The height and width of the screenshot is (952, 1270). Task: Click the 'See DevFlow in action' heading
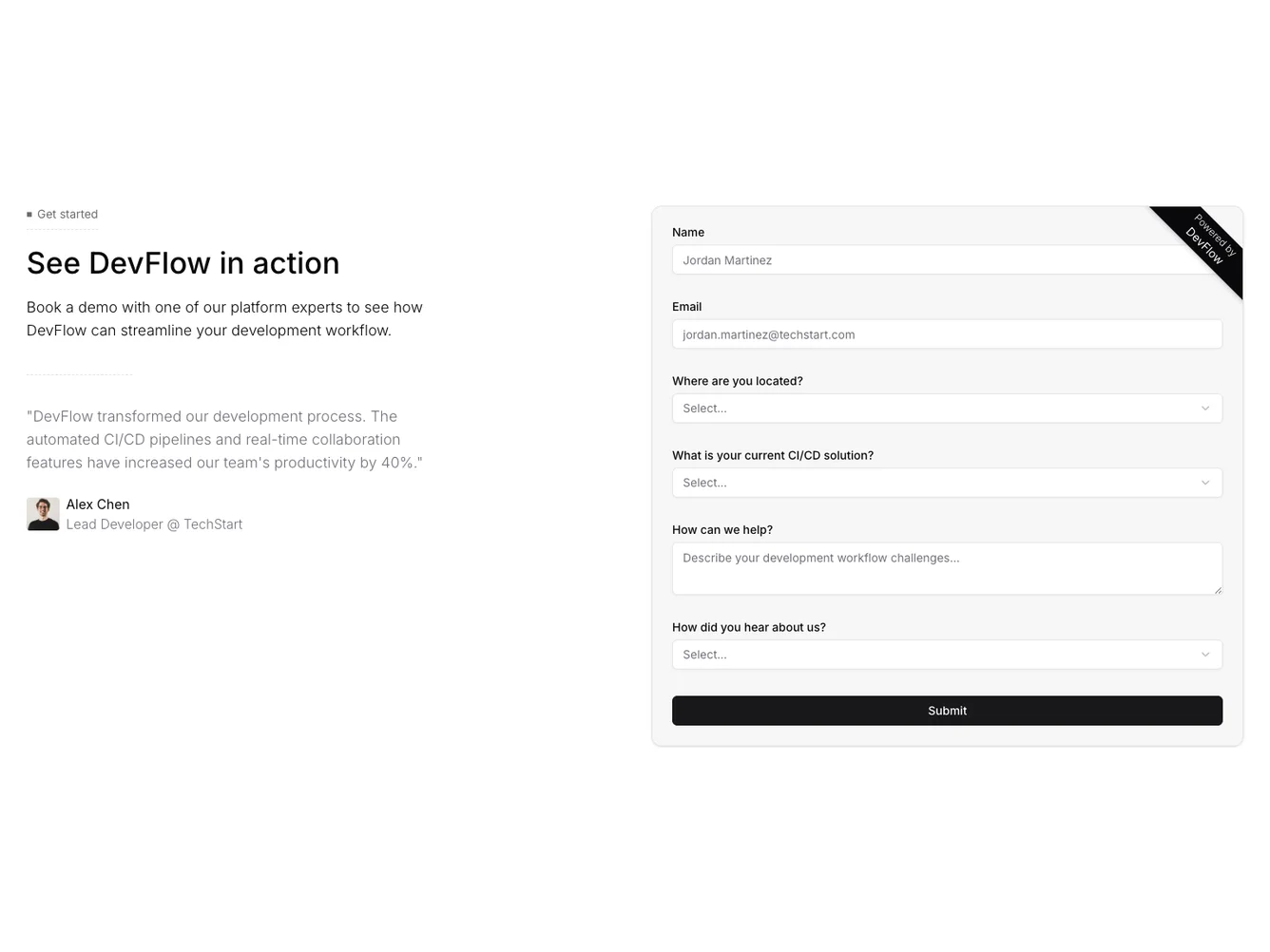[x=183, y=263]
